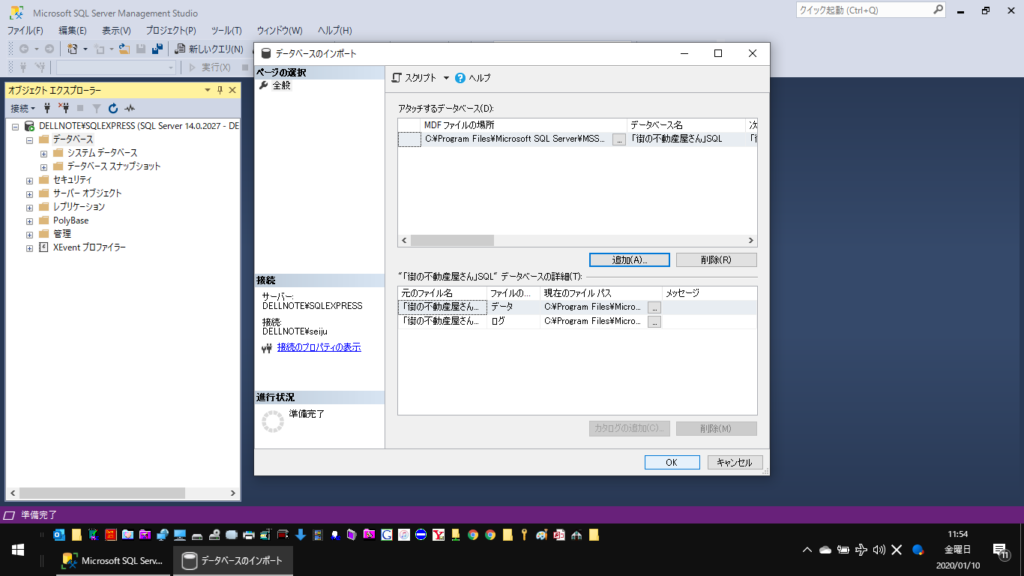The width and height of the screenshot is (1024, 576).
Task: Browse path for the データ file row
Action: pos(654,308)
